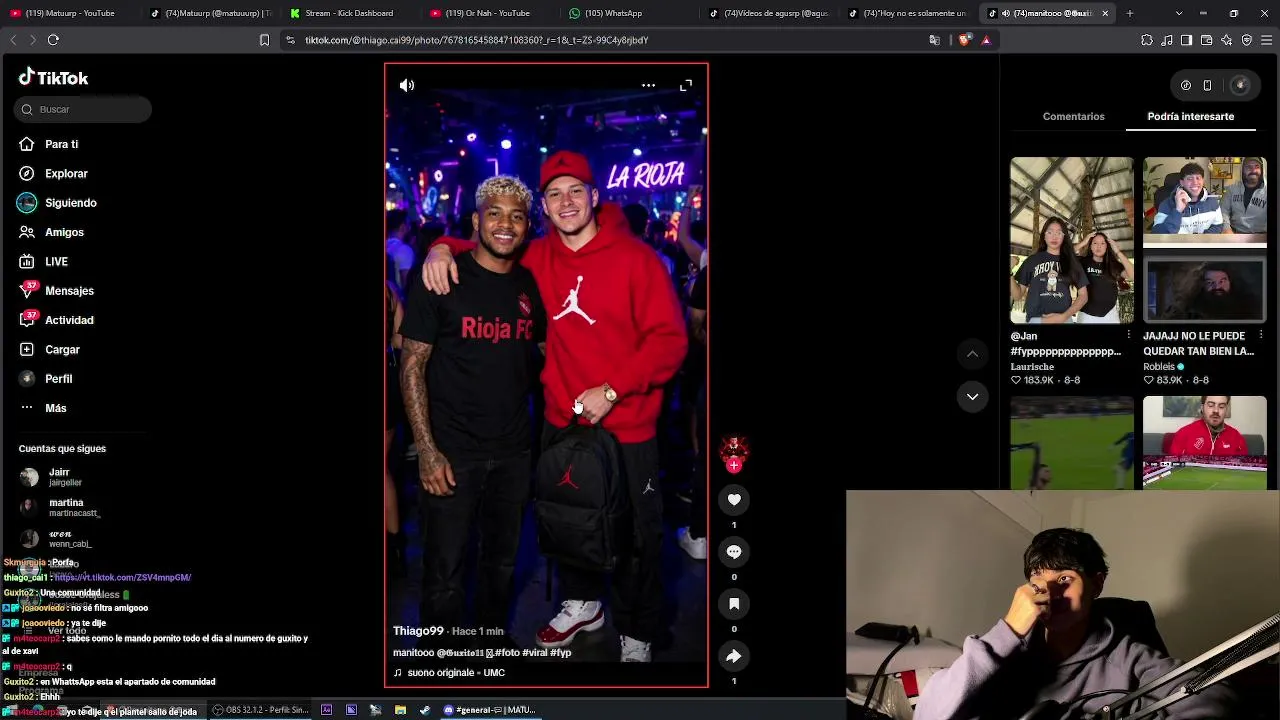Open Laurische's profile name
Image resolution: width=1280 pixels, height=720 pixels.
tap(1032, 367)
